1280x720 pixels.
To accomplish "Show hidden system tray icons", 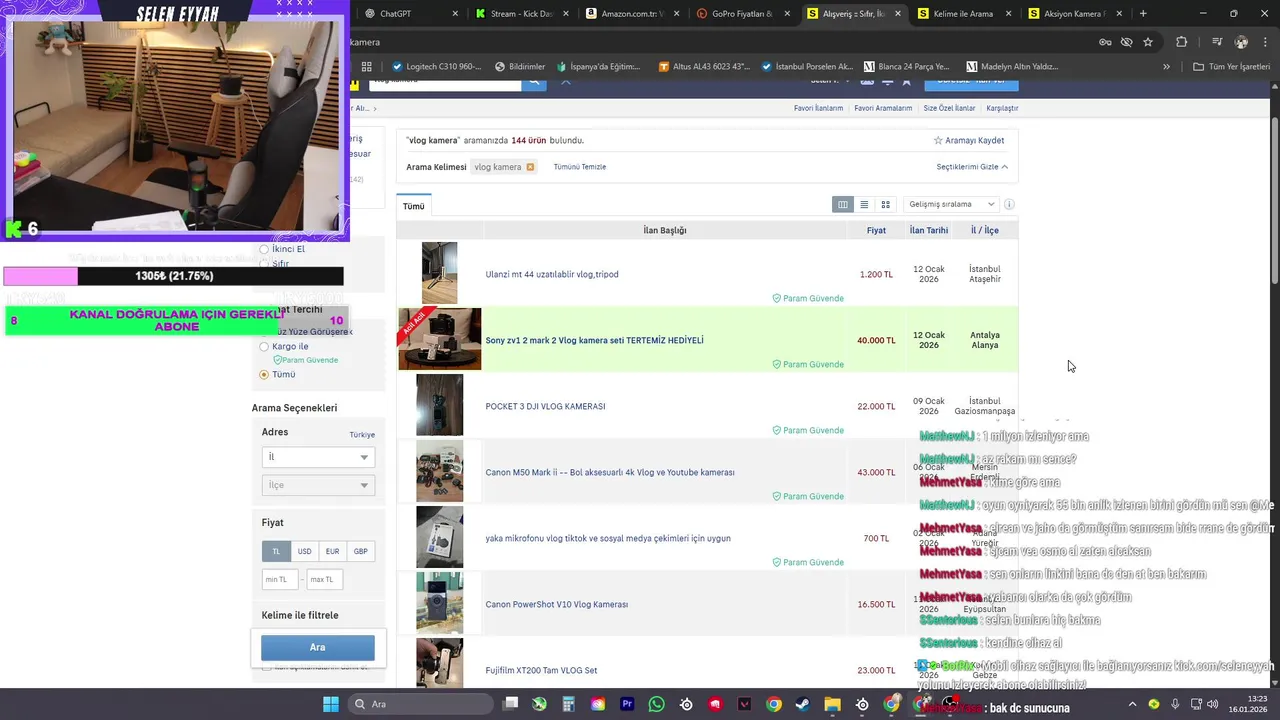I will (x=1132, y=704).
